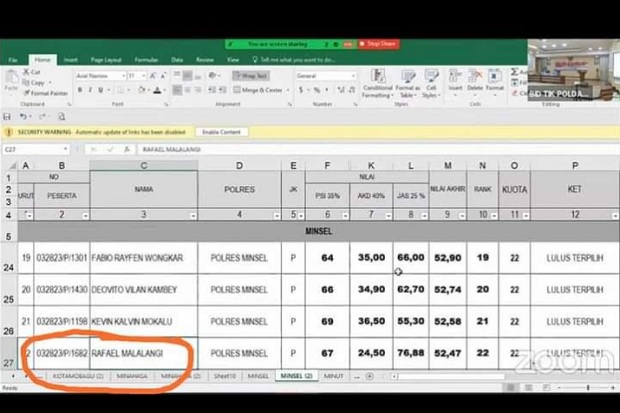The image size is (620, 413).
Task: Click the Accounting dollar format icon
Action: pos(301,90)
